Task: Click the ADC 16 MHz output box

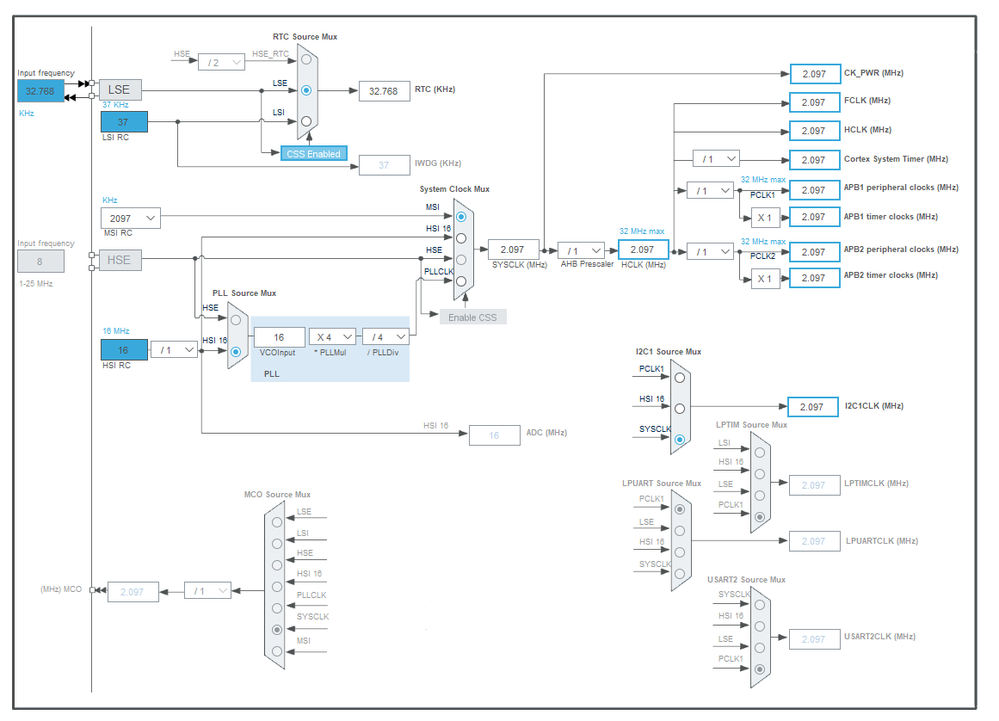Action: [494, 435]
